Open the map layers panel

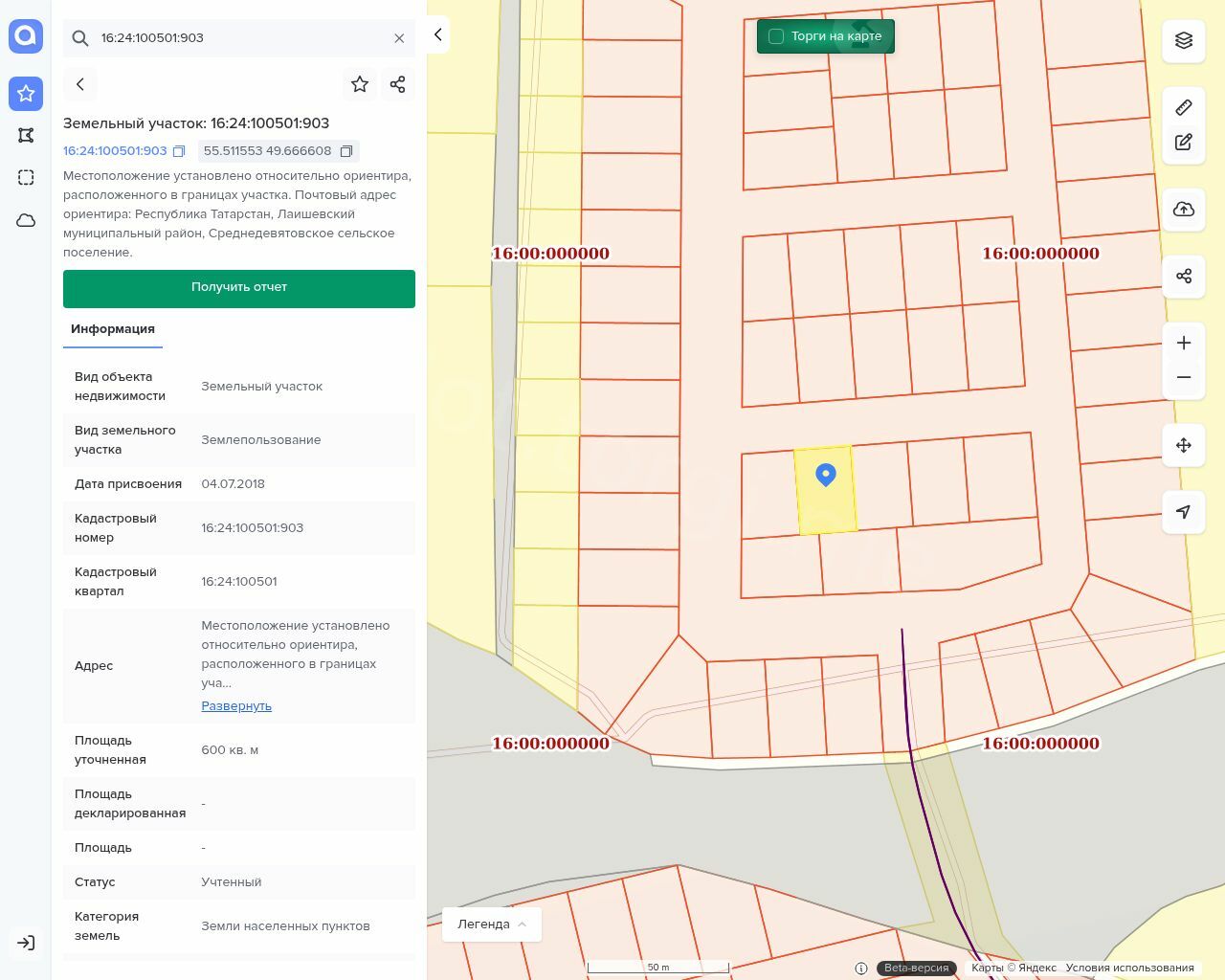pyautogui.click(x=1184, y=40)
